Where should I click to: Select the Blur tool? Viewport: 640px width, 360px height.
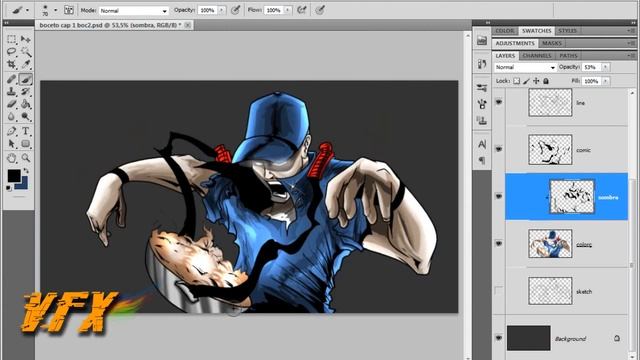(x=11, y=117)
